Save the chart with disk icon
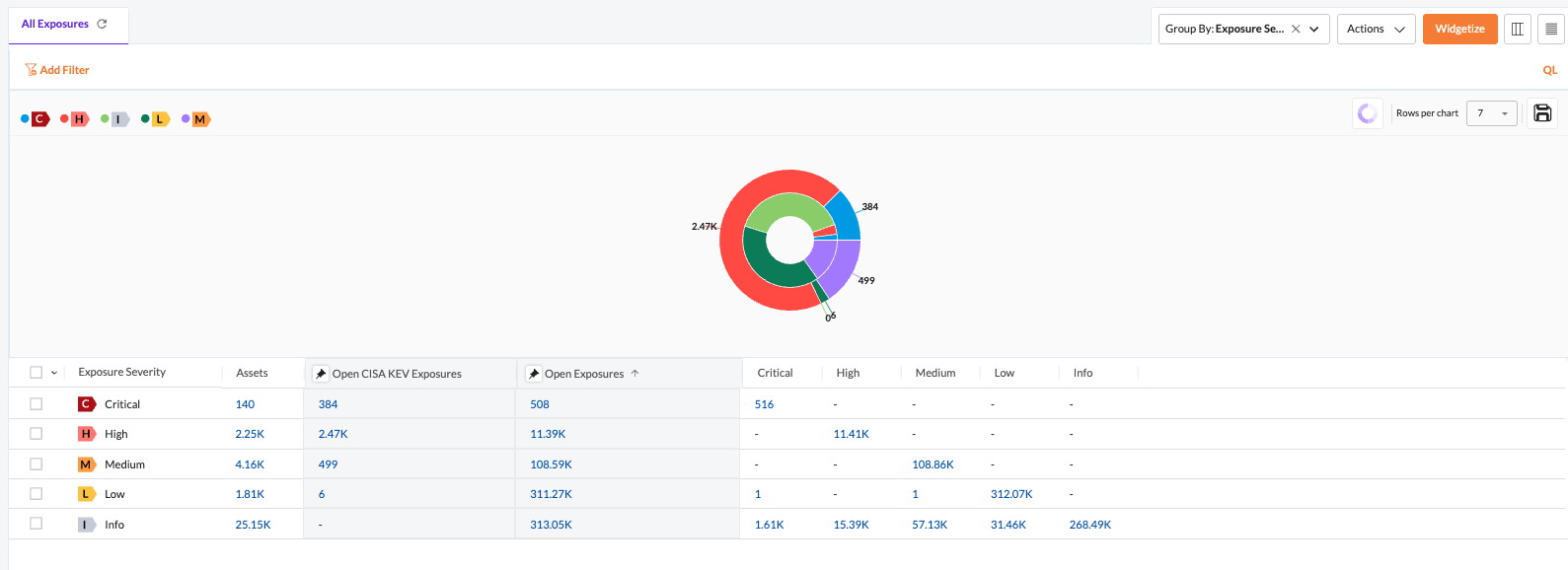The width and height of the screenshot is (1568, 570). pyautogui.click(x=1542, y=113)
